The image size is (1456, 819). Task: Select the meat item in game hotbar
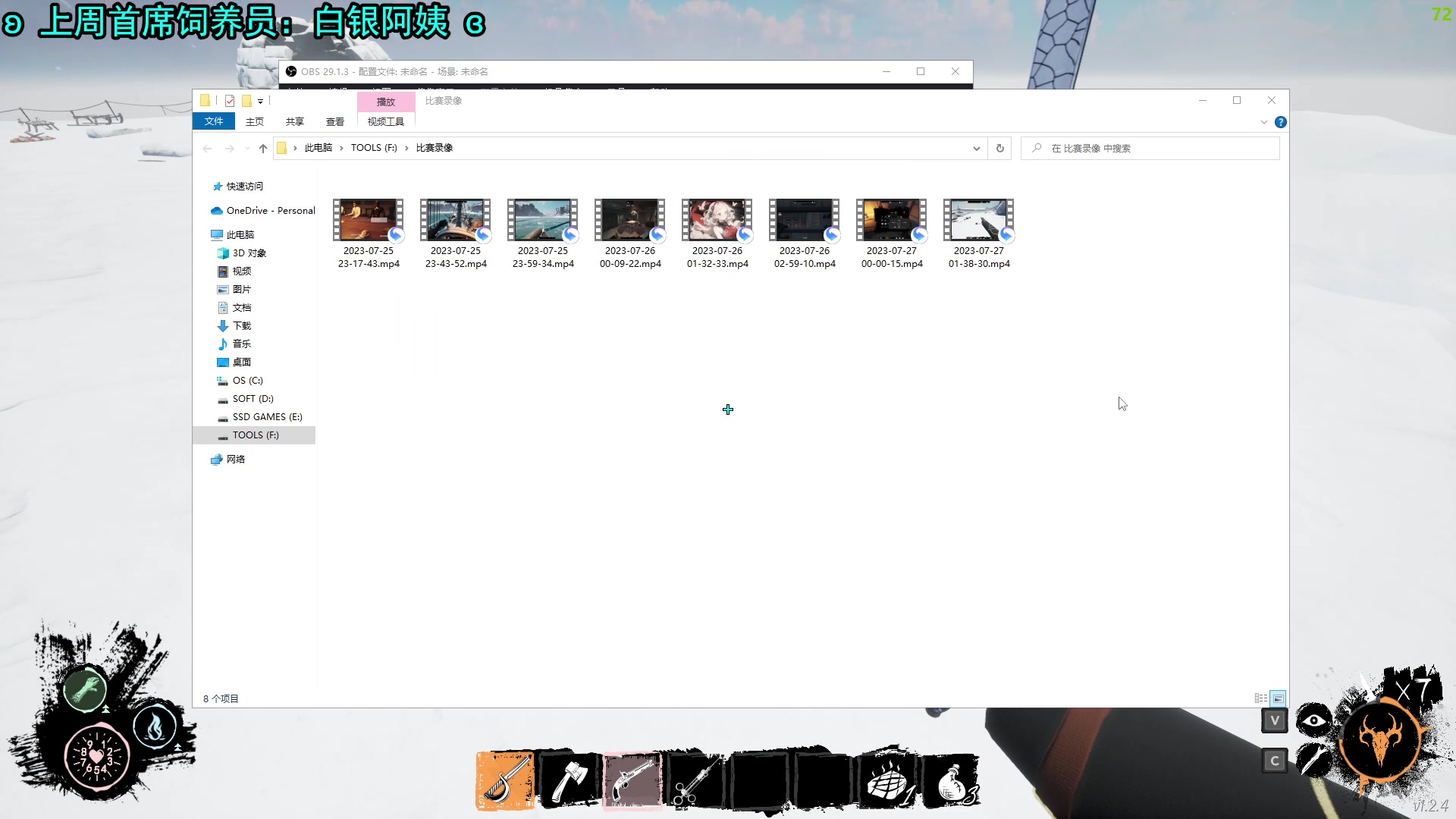(889, 780)
